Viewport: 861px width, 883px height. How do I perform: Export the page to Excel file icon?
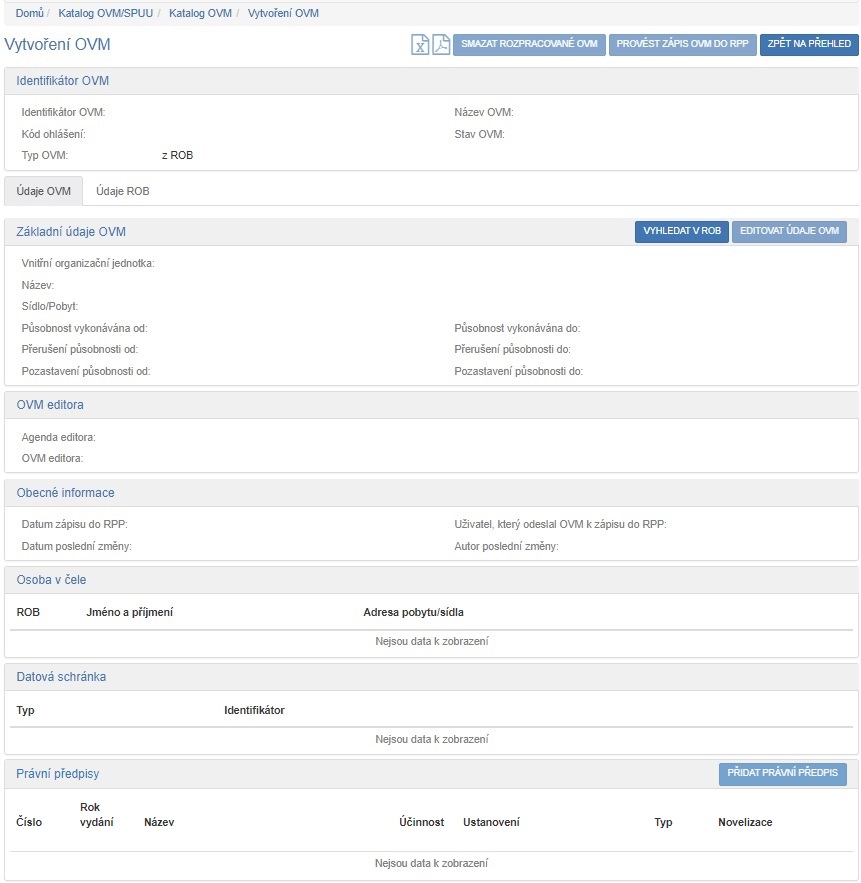click(421, 45)
